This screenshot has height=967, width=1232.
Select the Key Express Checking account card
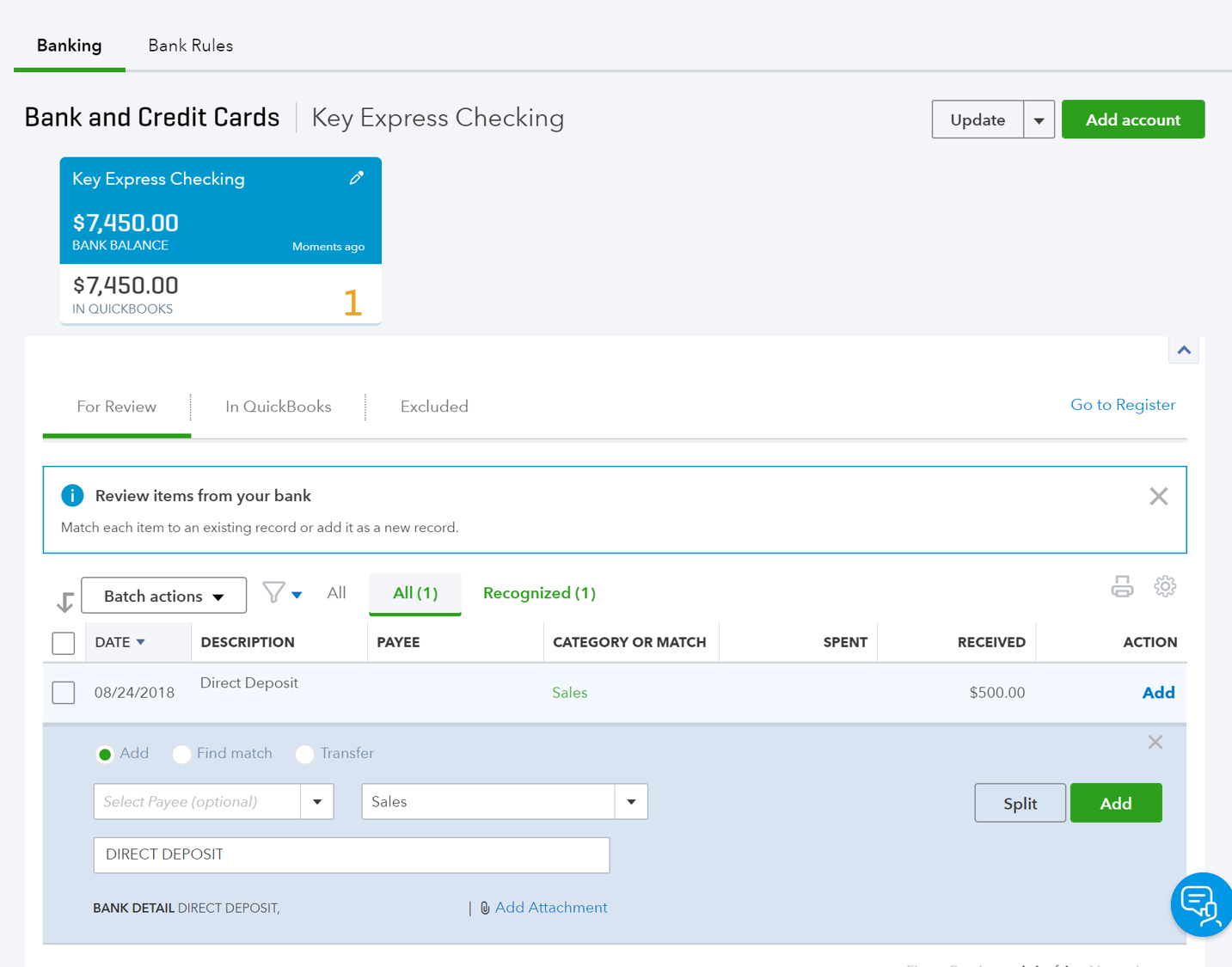tap(221, 241)
